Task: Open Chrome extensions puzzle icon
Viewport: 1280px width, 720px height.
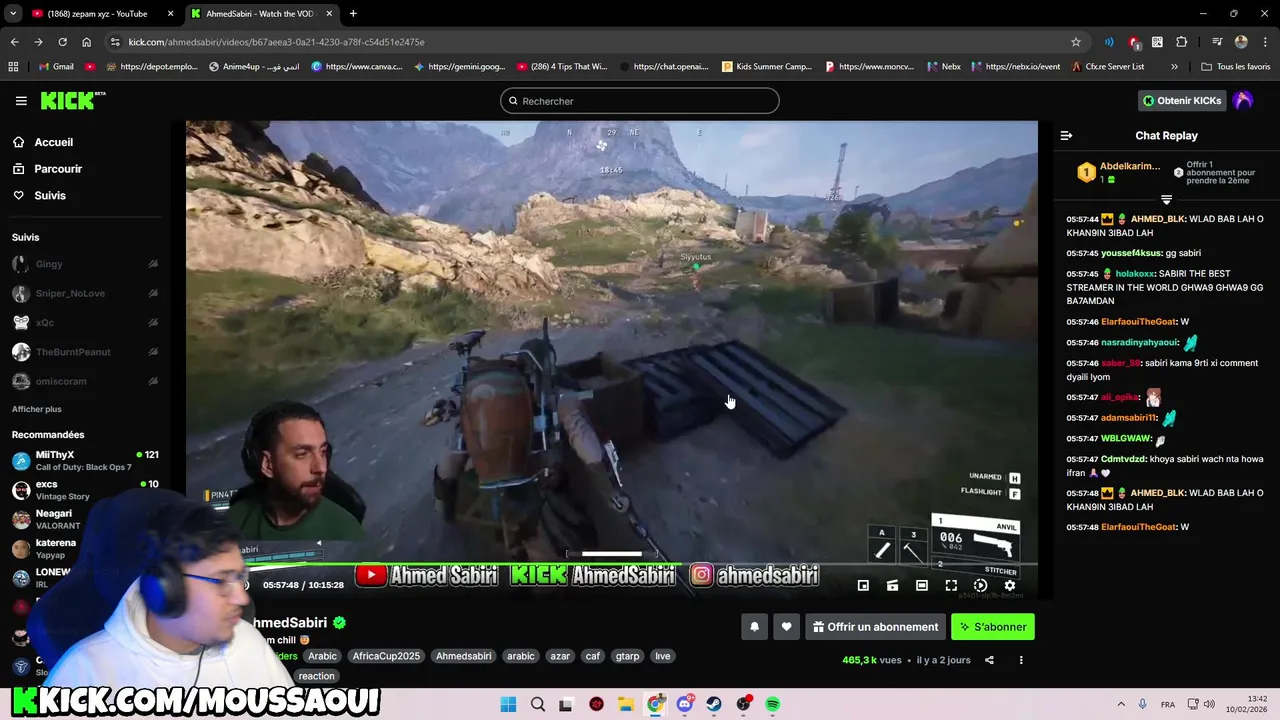Action: coord(1181,42)
